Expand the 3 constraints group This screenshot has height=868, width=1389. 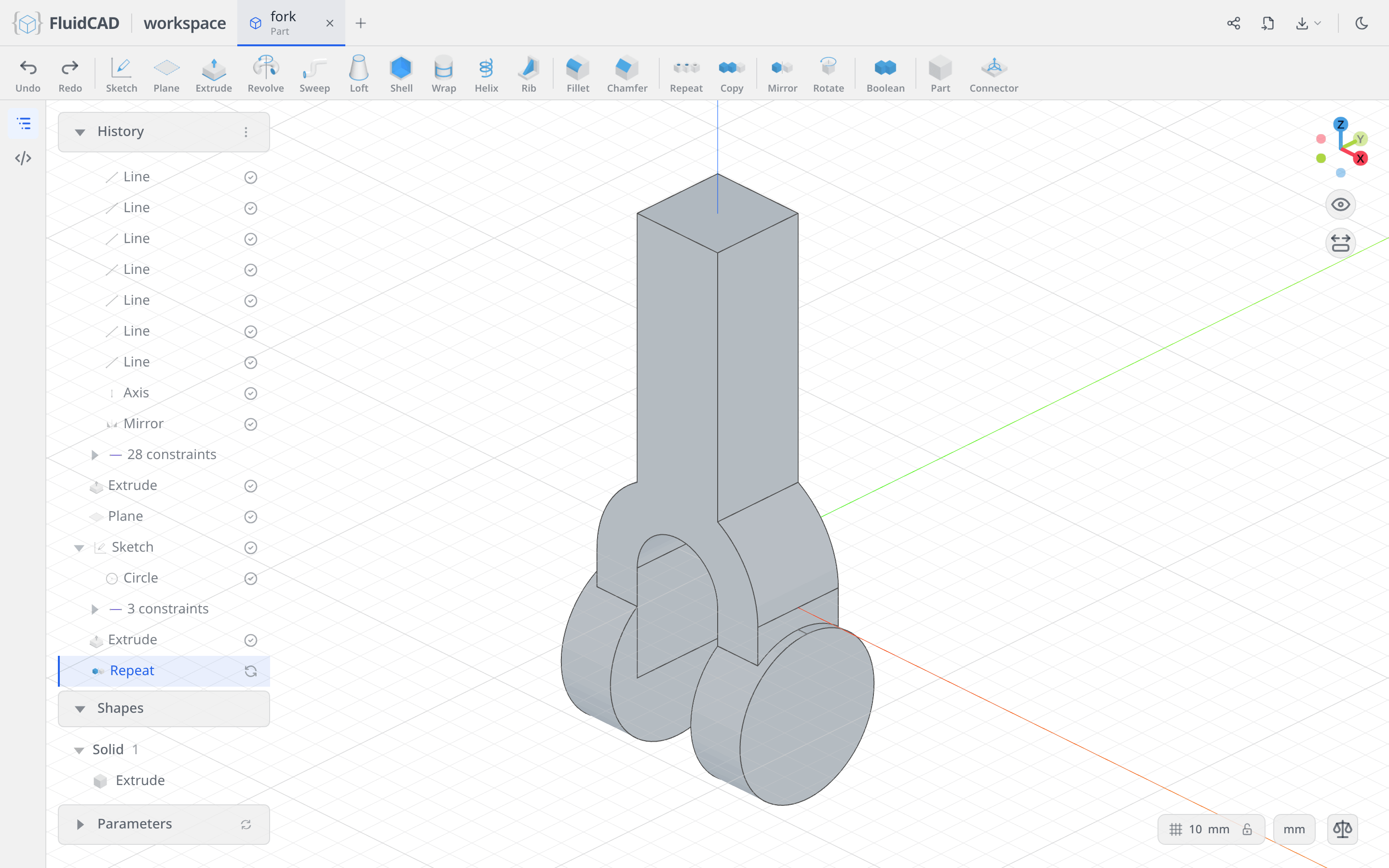pos(95,609)
